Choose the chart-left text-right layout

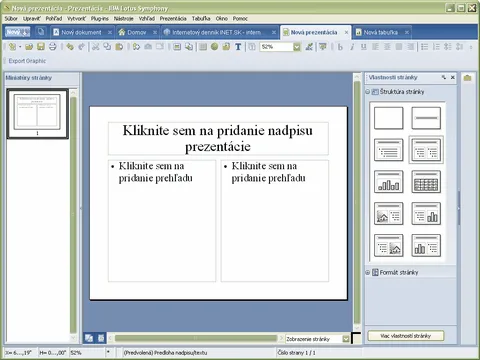(426, 246)
